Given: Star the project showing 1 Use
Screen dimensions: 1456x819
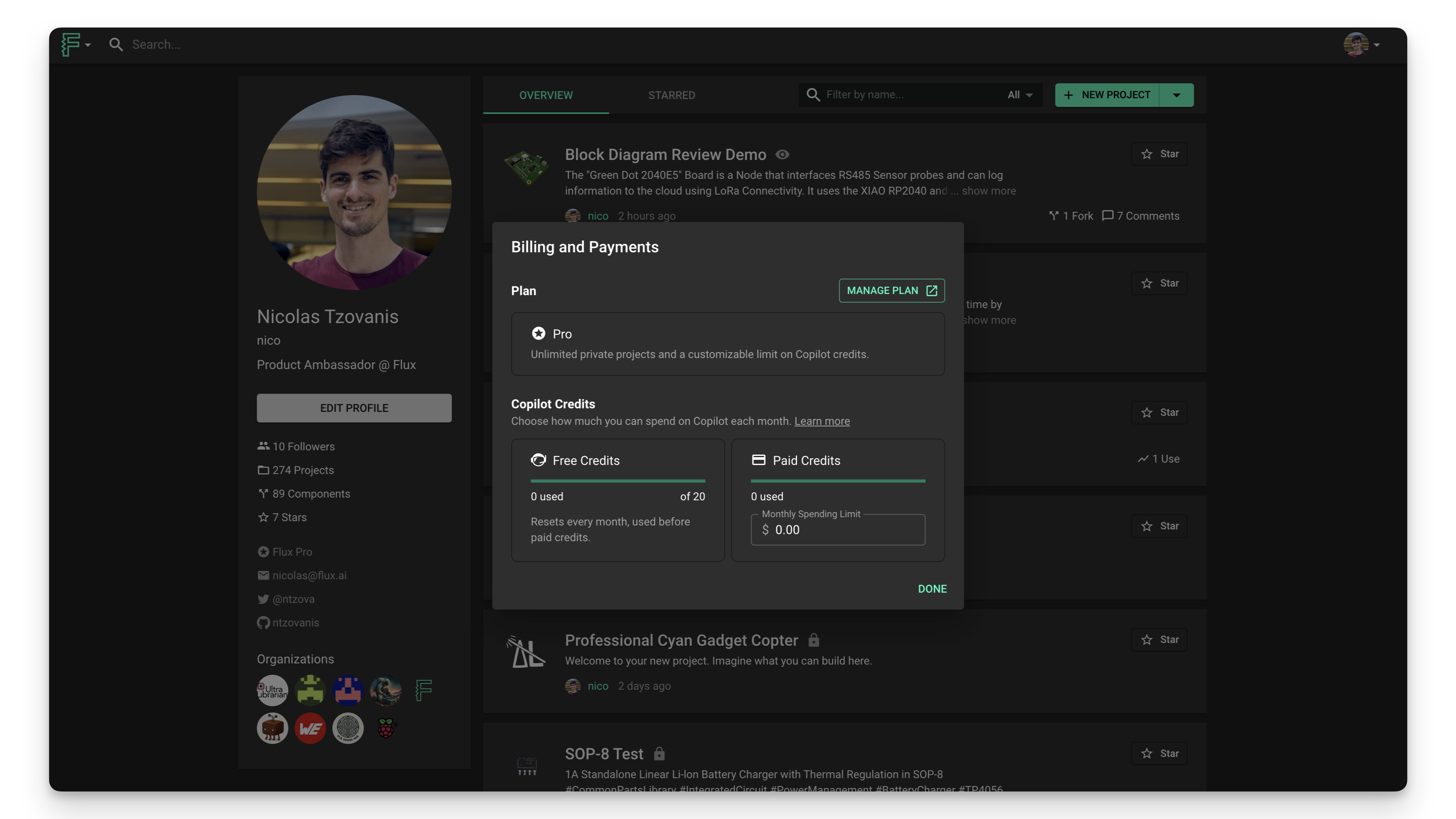Looking at the screenshot, I should tap(1159, 413).
